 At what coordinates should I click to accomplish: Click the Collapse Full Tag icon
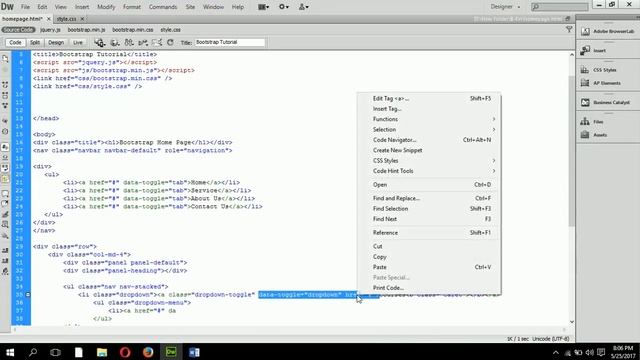[5, 85]
